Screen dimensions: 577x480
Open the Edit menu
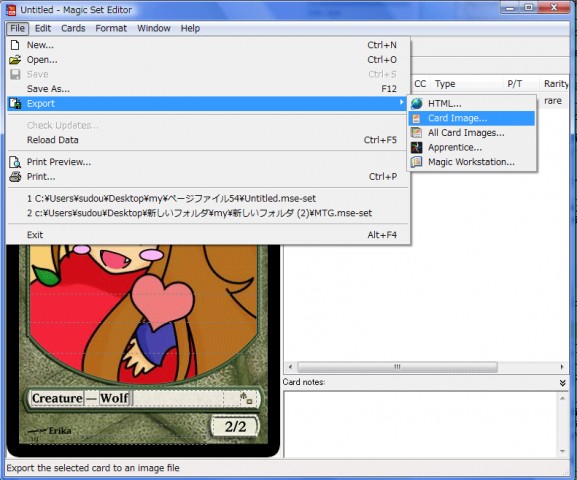(x=43, y=28)
